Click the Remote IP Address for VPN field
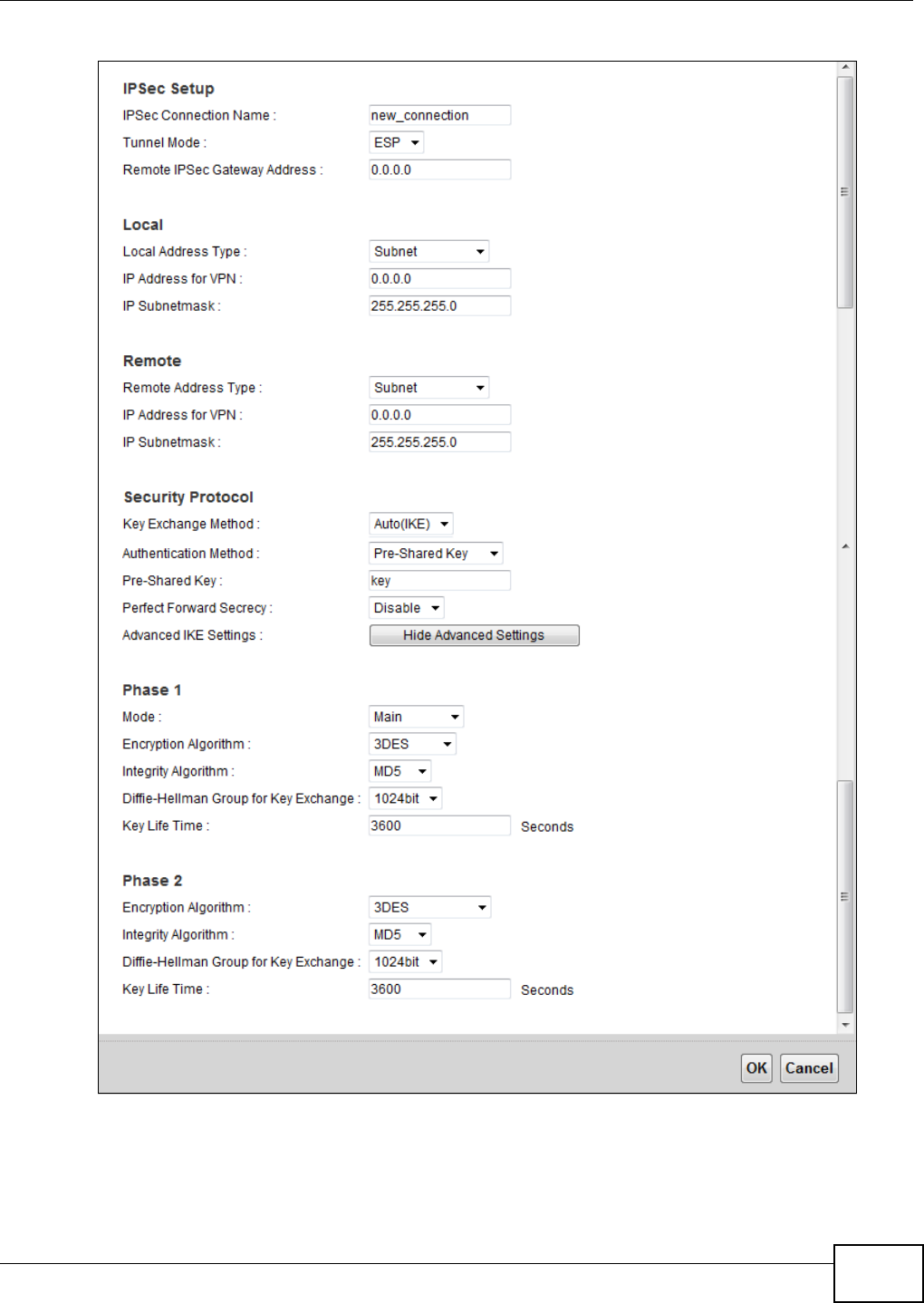 (x=439, y=414)
